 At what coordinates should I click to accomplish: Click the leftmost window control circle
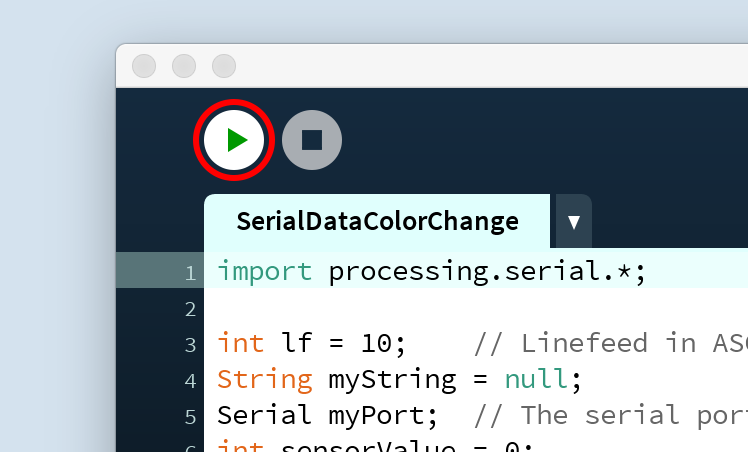144,66
